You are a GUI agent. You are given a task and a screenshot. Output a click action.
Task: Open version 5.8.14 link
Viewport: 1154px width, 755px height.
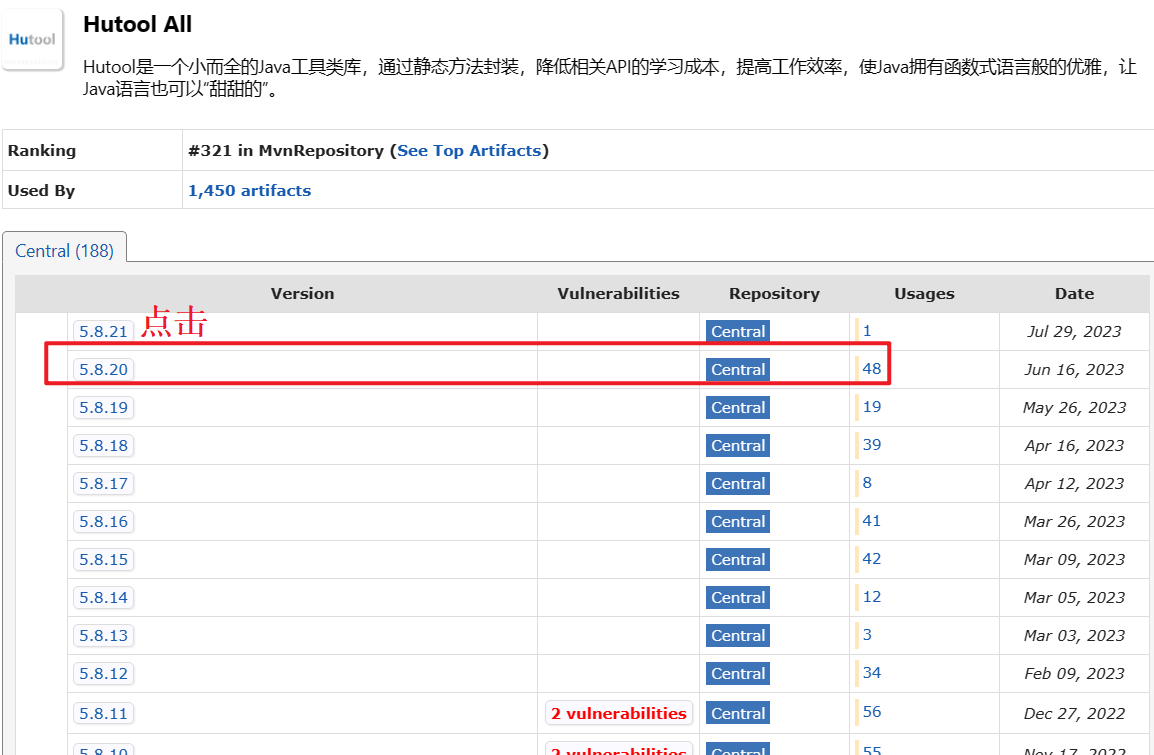click(x=104, y=598)
